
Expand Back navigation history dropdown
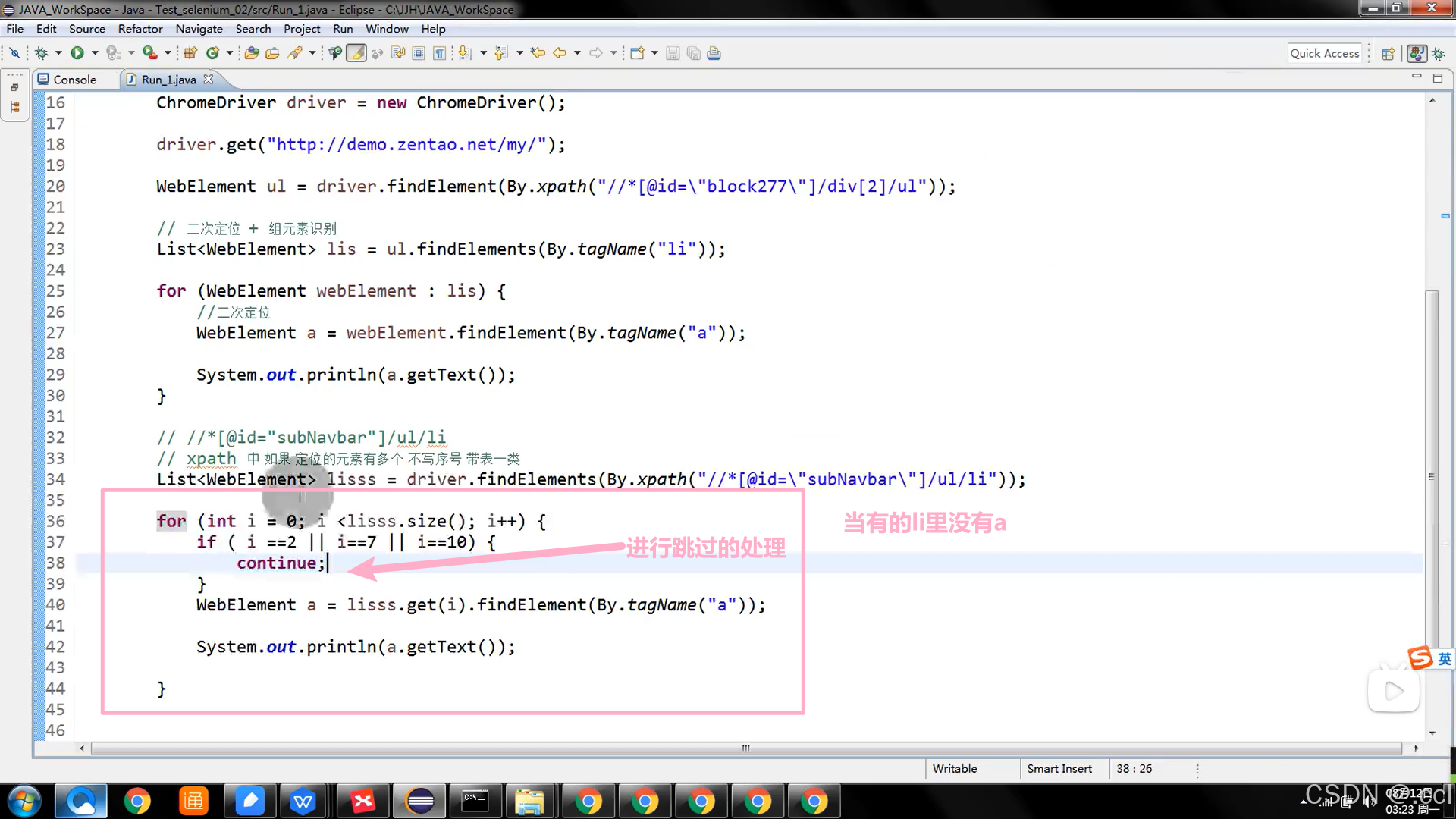(577, 52)
